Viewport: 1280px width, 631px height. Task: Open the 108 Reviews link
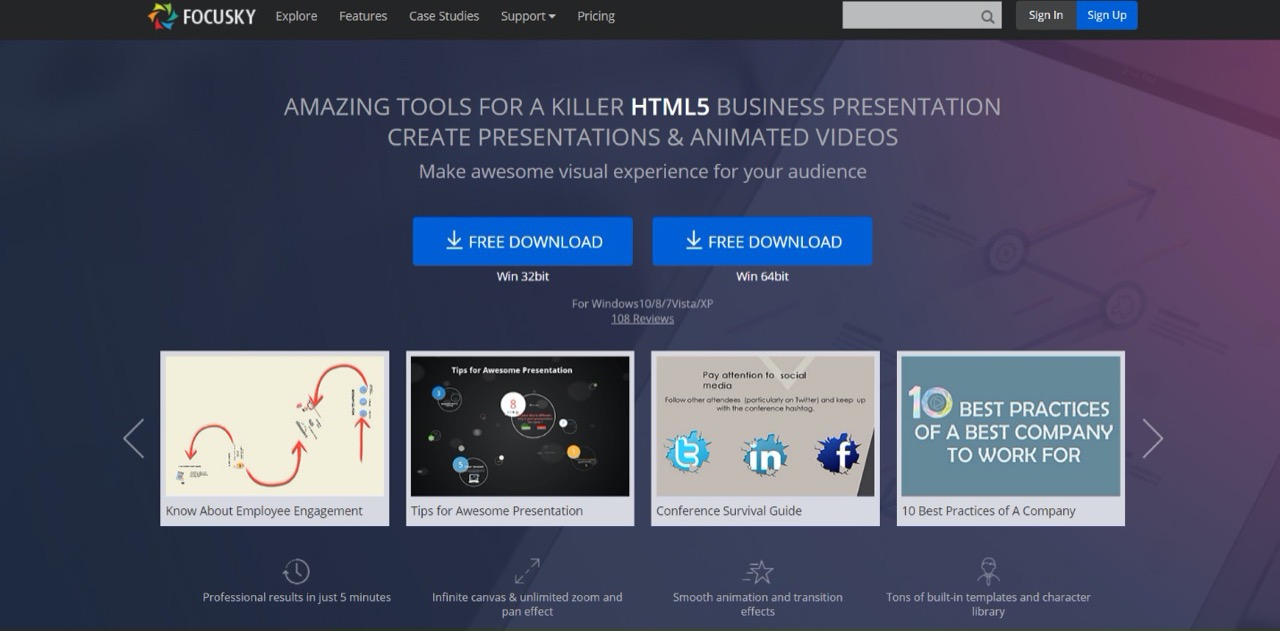click(x=643, y=319)
